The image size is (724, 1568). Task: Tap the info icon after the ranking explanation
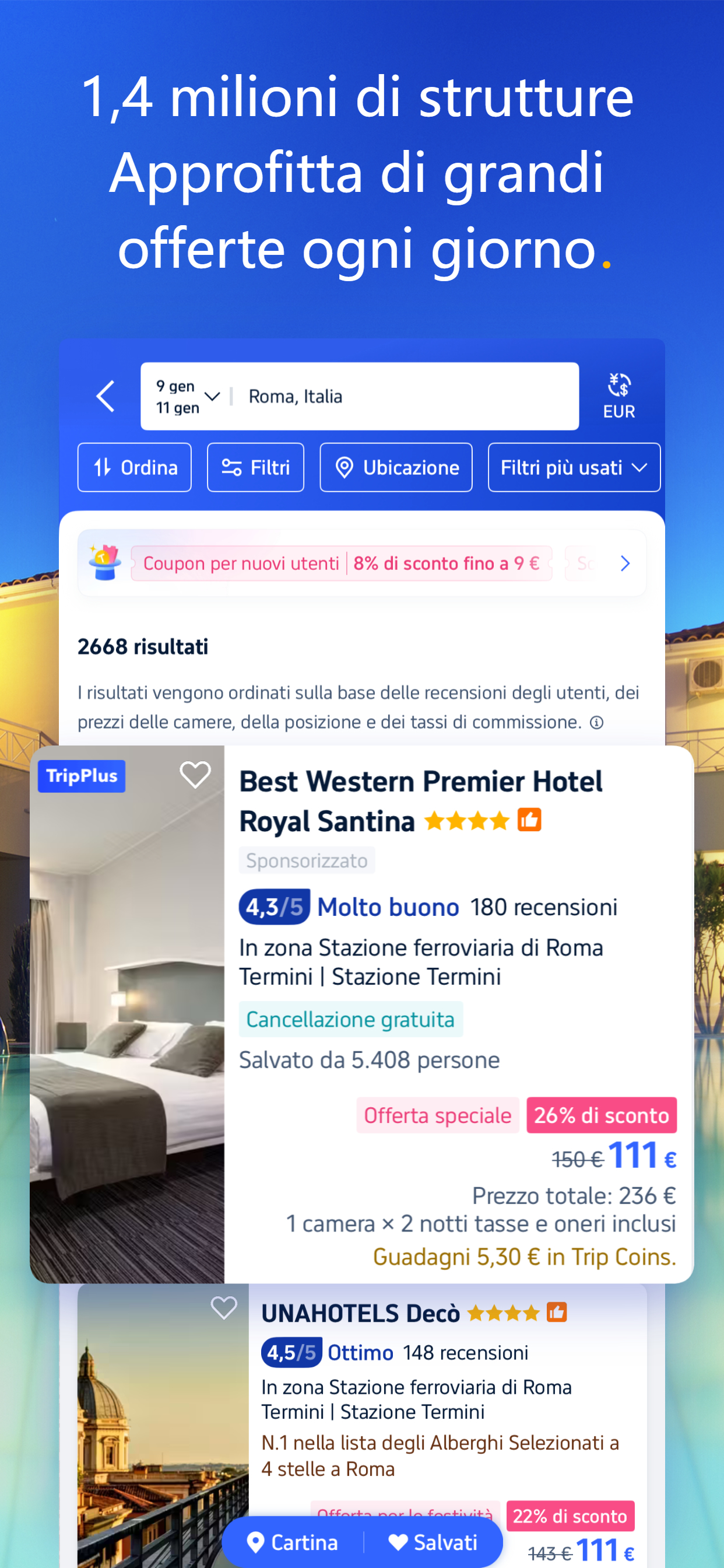pyautogui.click(x=597, y=722)
